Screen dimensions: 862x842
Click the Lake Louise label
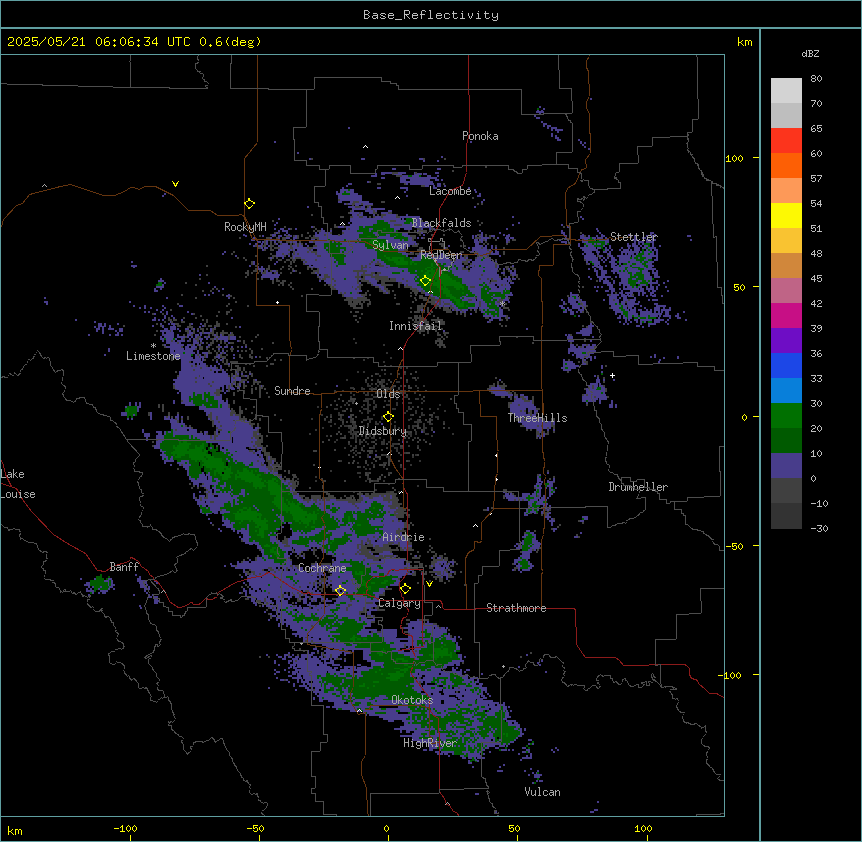(18, 484)
